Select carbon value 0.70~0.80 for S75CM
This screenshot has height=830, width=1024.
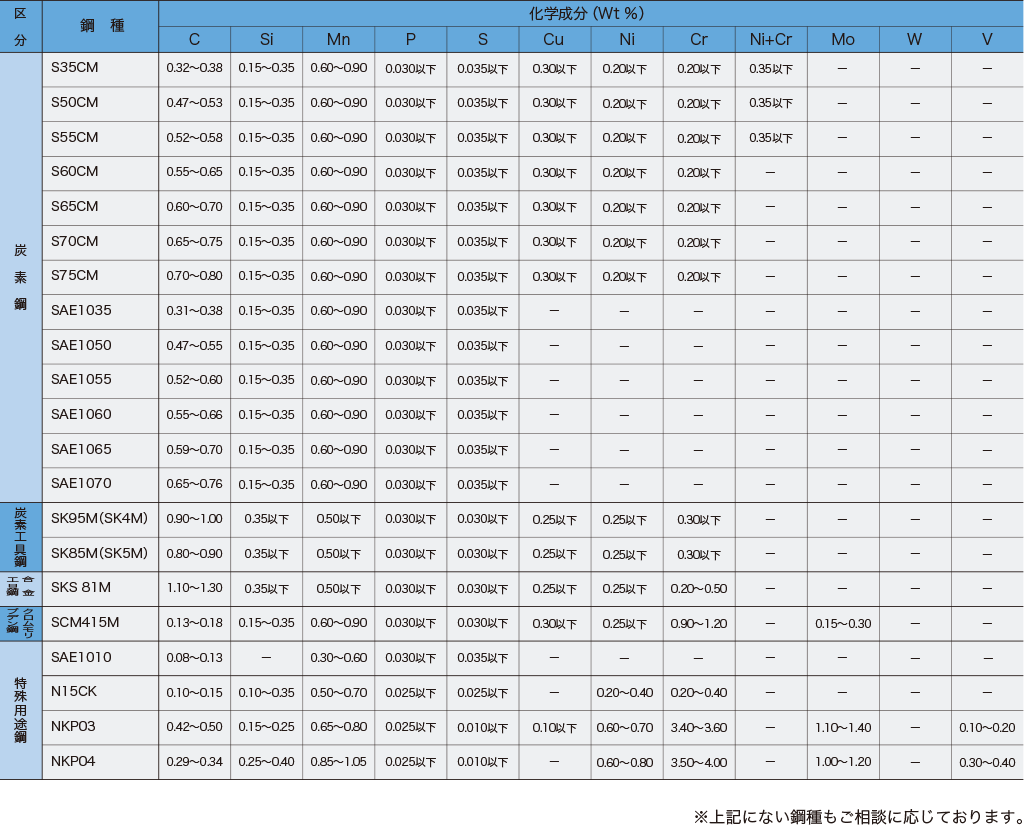[x=195, y=276]
